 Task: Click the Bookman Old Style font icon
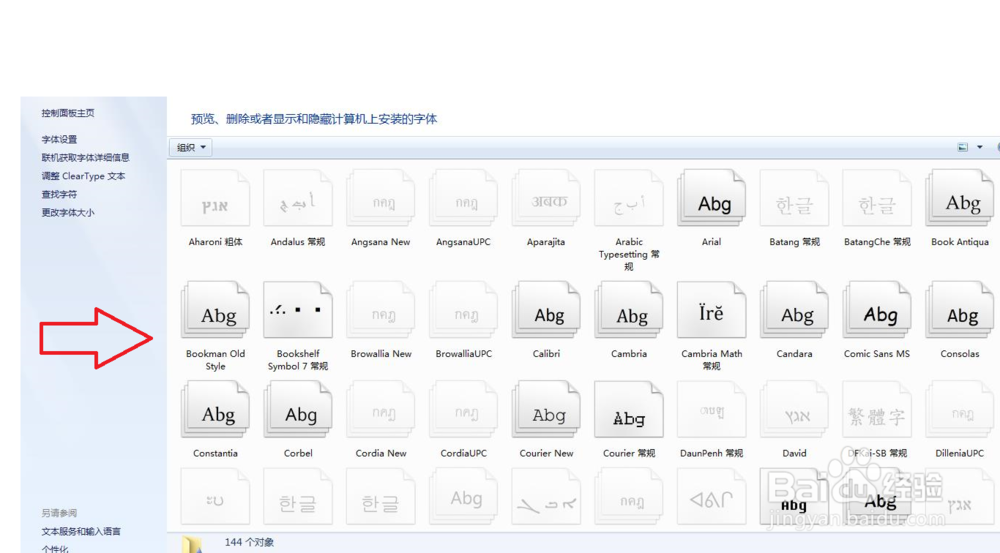(x=215, y=310)
